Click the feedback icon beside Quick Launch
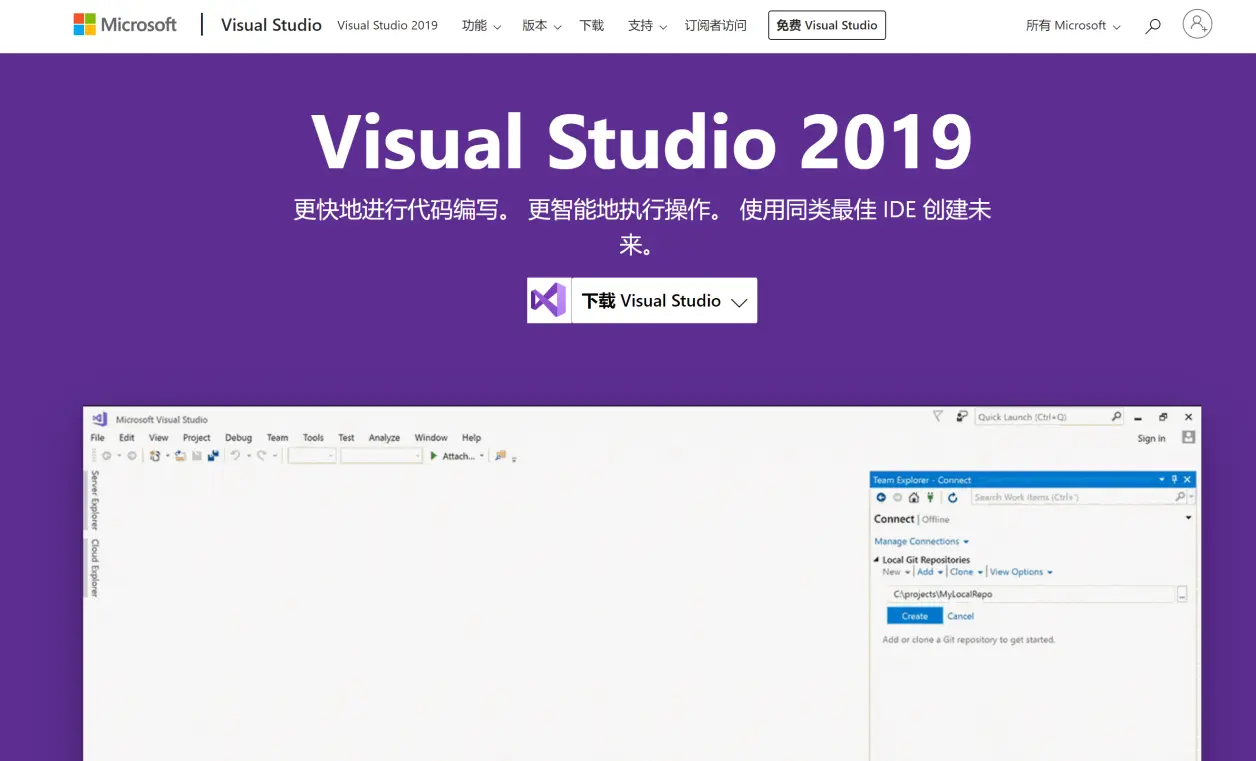1256x761 pixels. pos(962,416)
